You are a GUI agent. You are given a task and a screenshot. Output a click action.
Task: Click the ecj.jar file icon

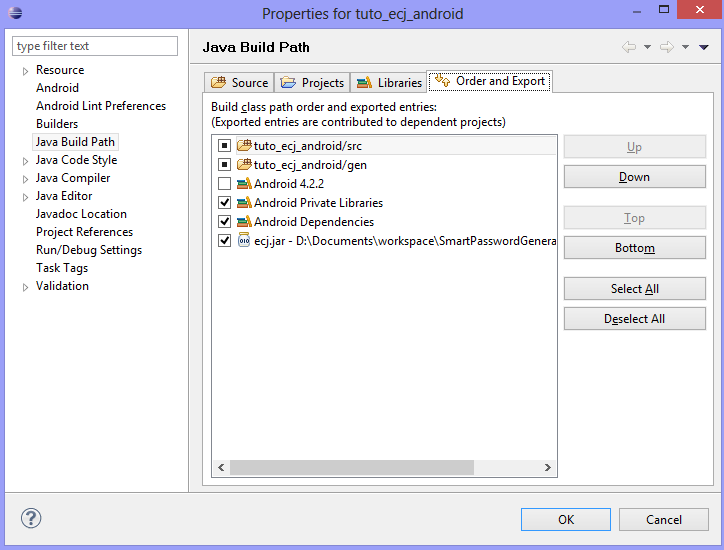coord(244,241)
